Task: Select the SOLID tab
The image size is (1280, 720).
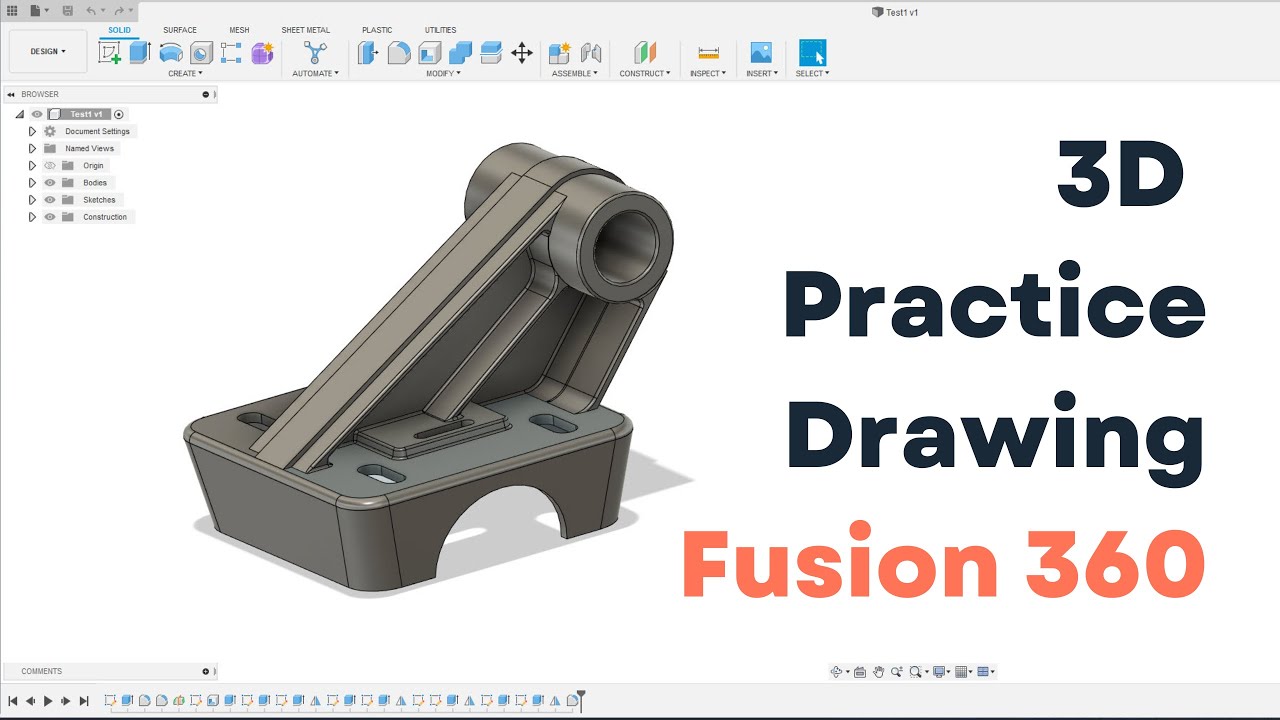Action: (119, 30)
